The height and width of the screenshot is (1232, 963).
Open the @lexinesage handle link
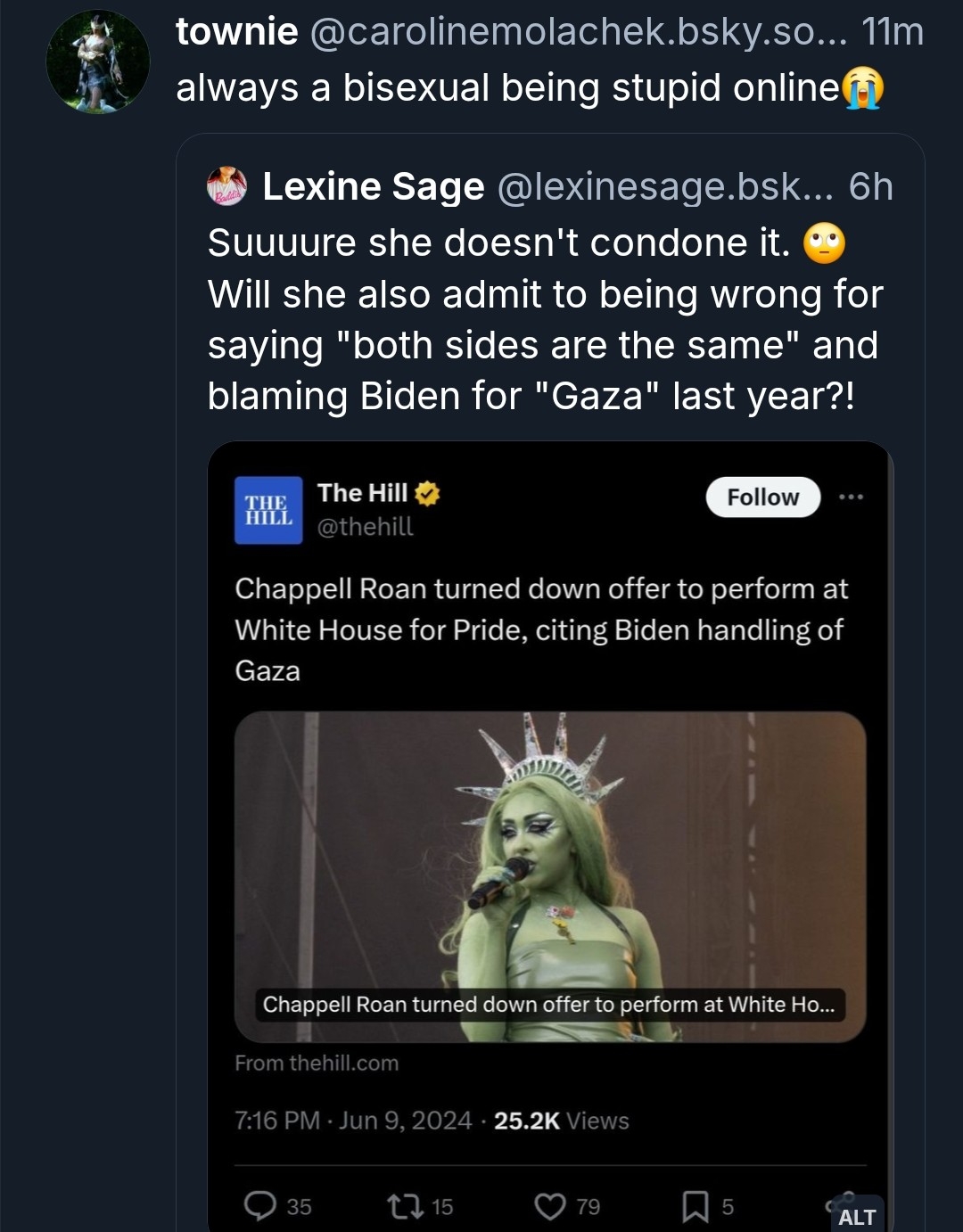pos(664,186)
